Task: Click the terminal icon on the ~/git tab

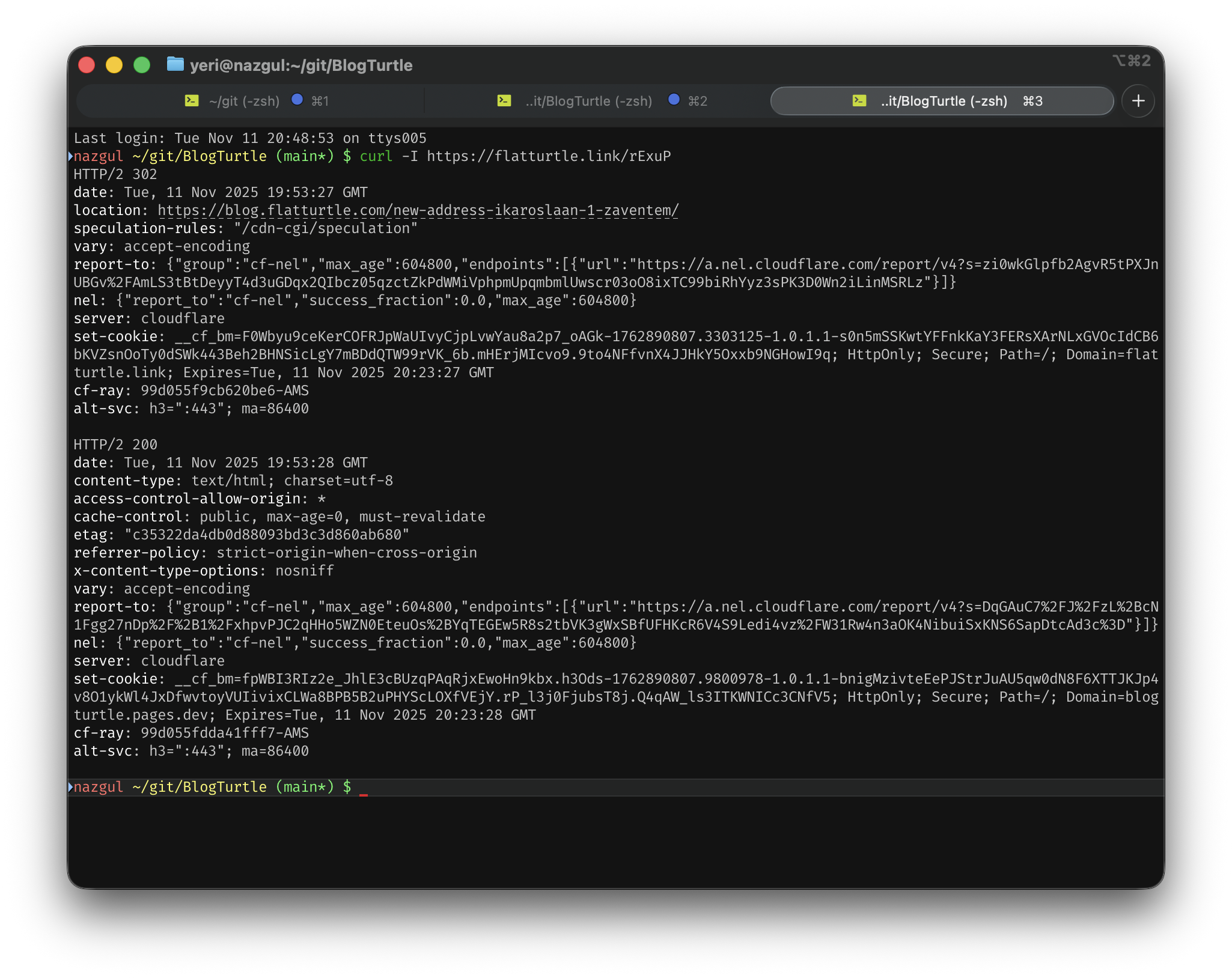Action: click(192, 101)
